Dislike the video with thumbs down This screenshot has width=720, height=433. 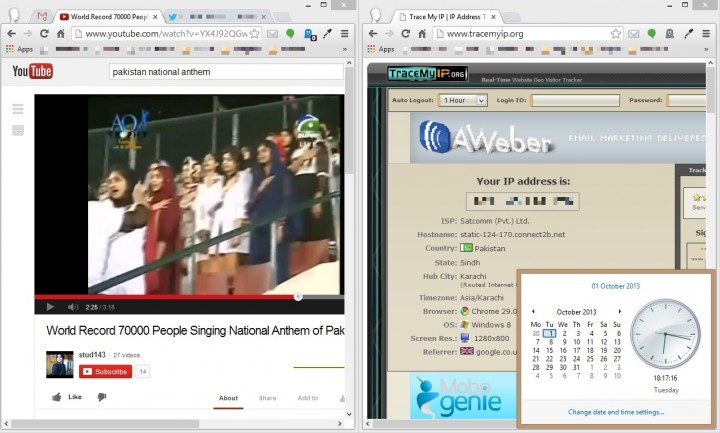click(x=101, y=397)
